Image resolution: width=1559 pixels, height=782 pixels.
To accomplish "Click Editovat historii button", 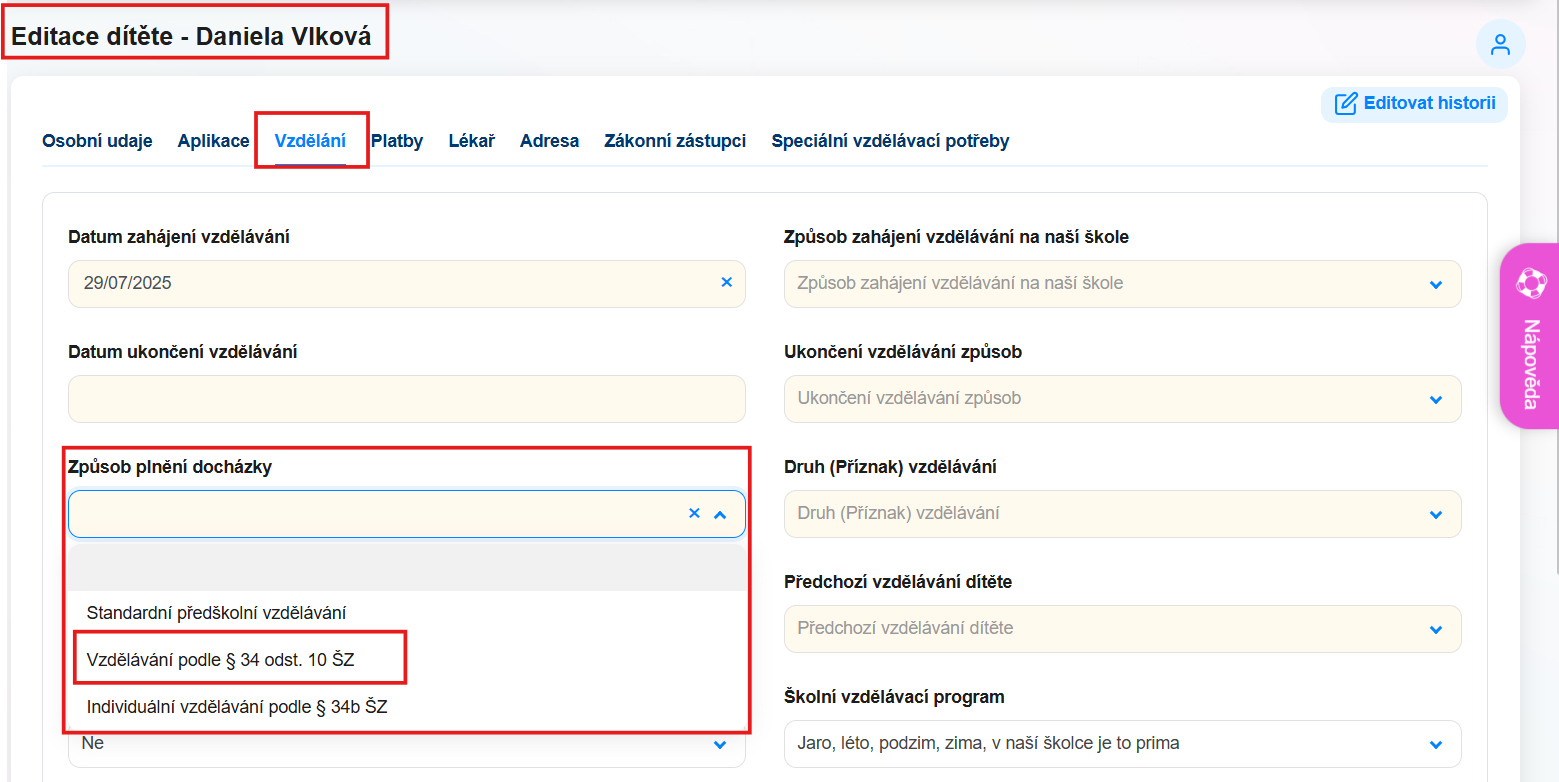I will click(x=1414, y=104).
